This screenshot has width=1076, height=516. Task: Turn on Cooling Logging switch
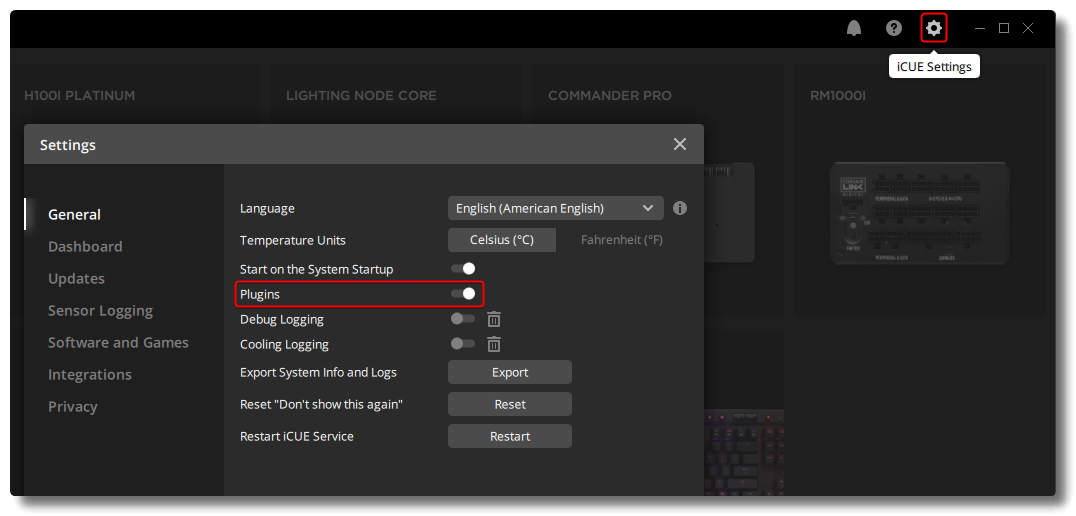[x=463, y=344]
